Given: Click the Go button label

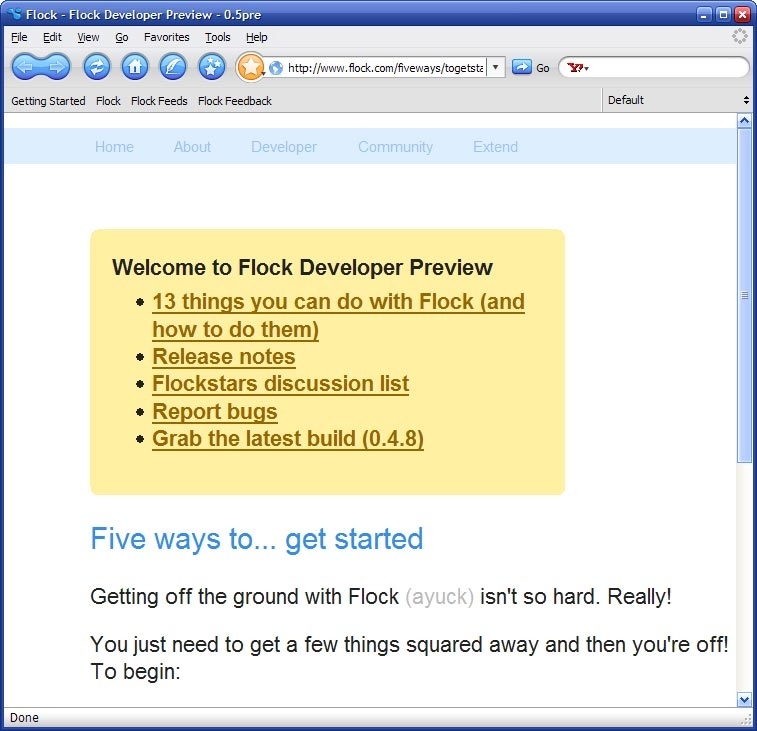Looking at the screenshot, I should 543,68.
